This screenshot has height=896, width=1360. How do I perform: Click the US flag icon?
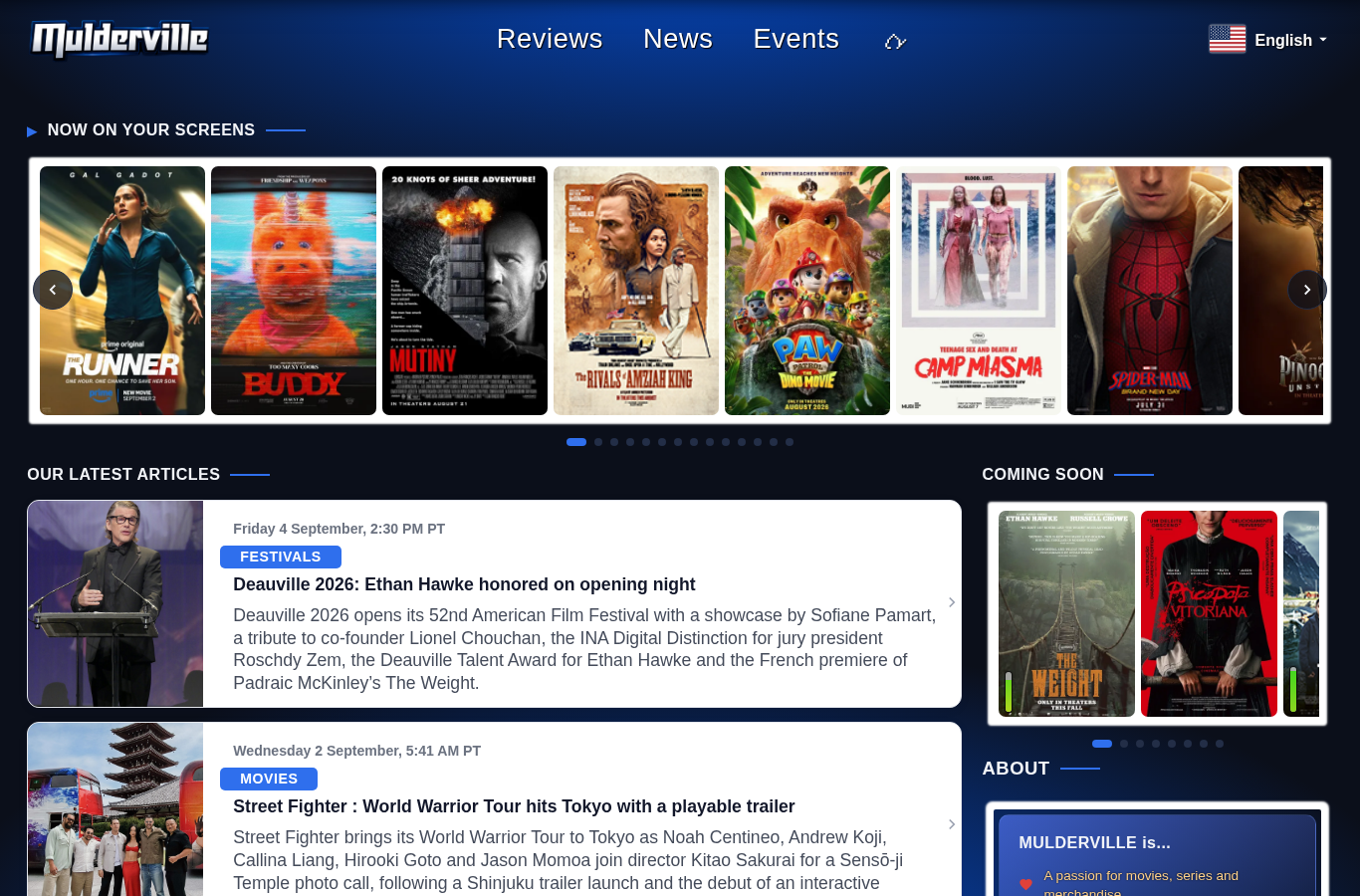click(1227, 40)
